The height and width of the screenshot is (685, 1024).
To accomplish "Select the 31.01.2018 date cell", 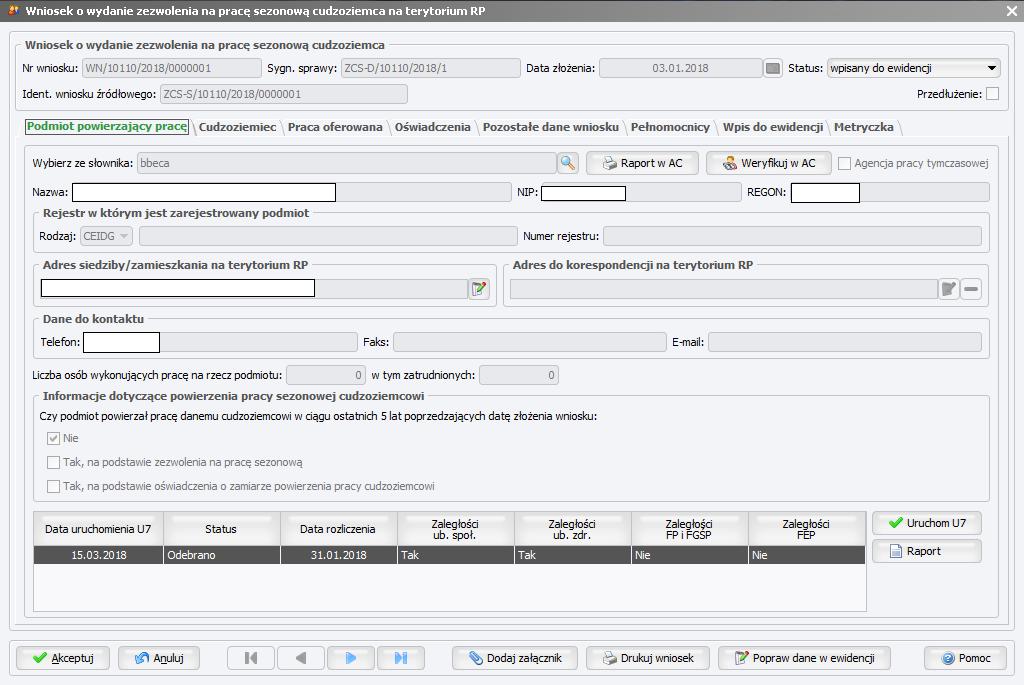I will [x=338, y=555].
